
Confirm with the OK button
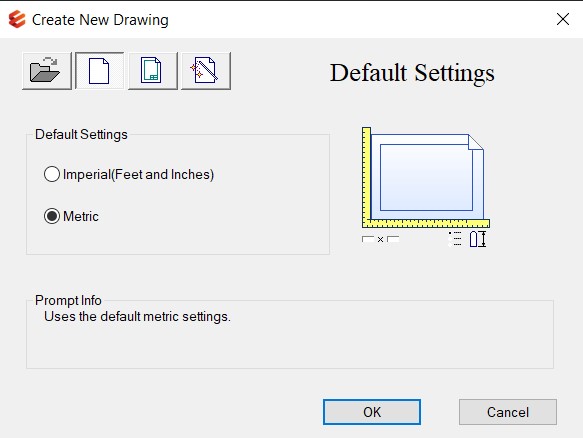pyautogui.click(x=372, y=412)
